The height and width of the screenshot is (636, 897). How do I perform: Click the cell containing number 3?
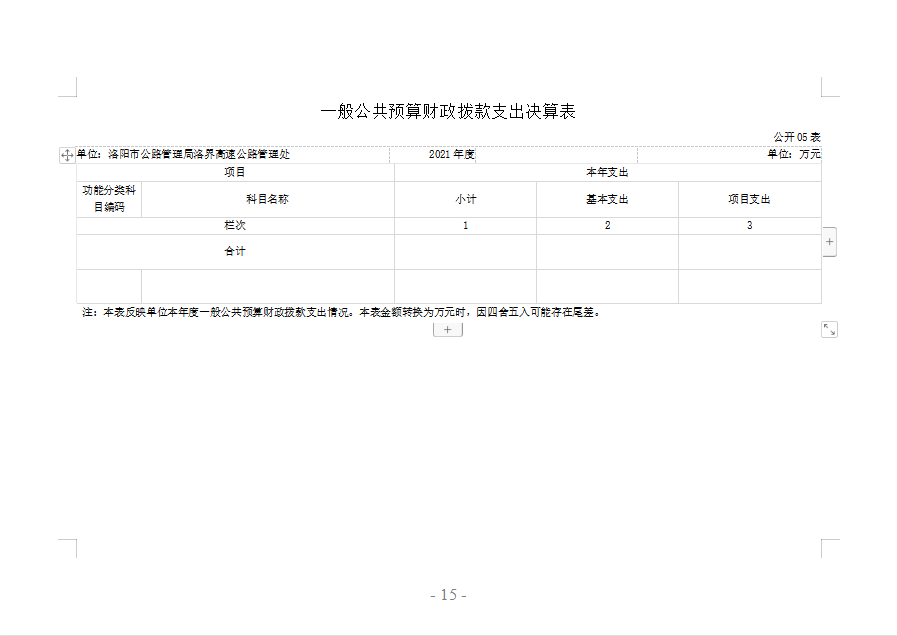[749, 225]
